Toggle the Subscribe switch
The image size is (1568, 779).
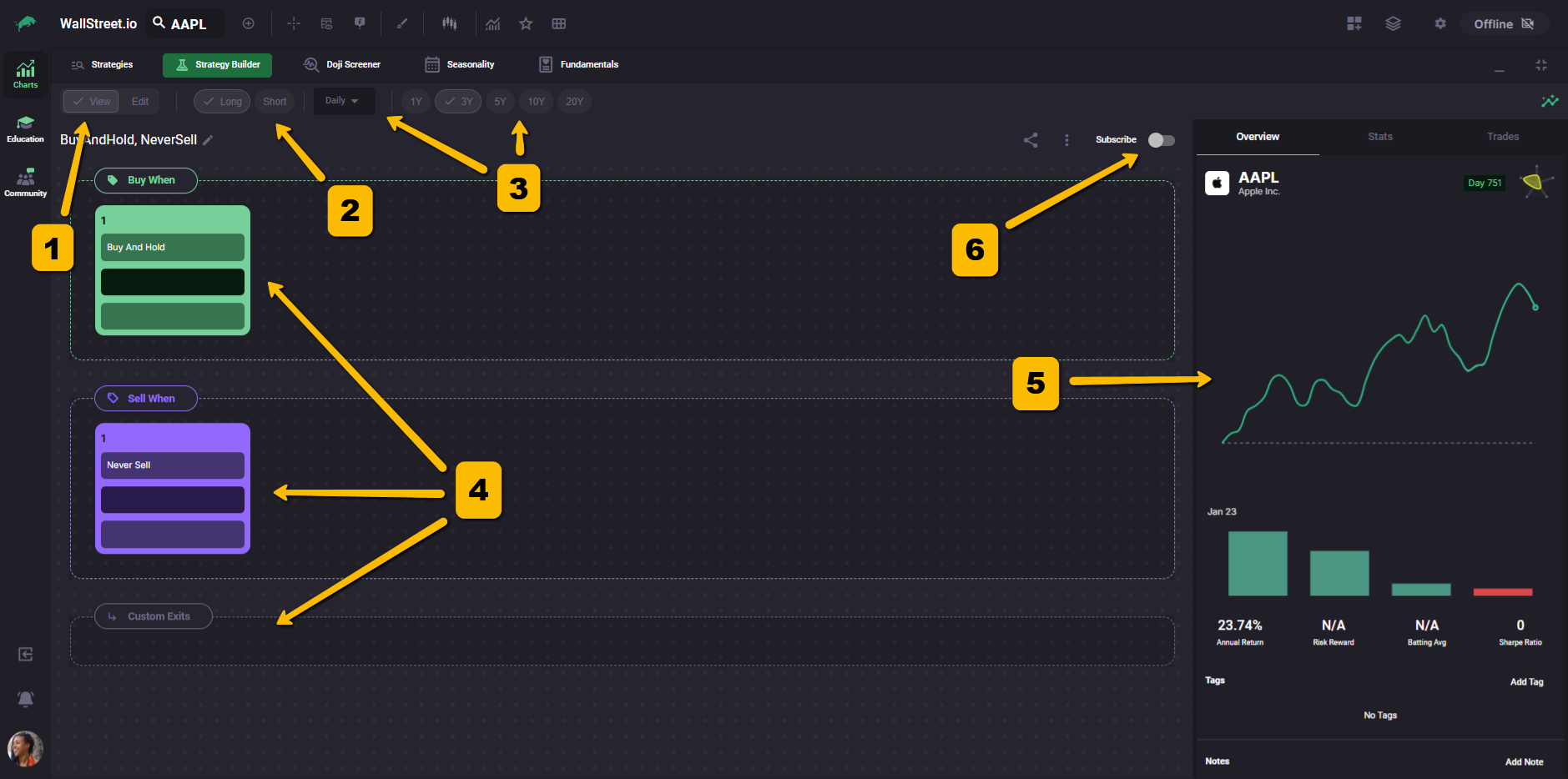click(1161, 140)
